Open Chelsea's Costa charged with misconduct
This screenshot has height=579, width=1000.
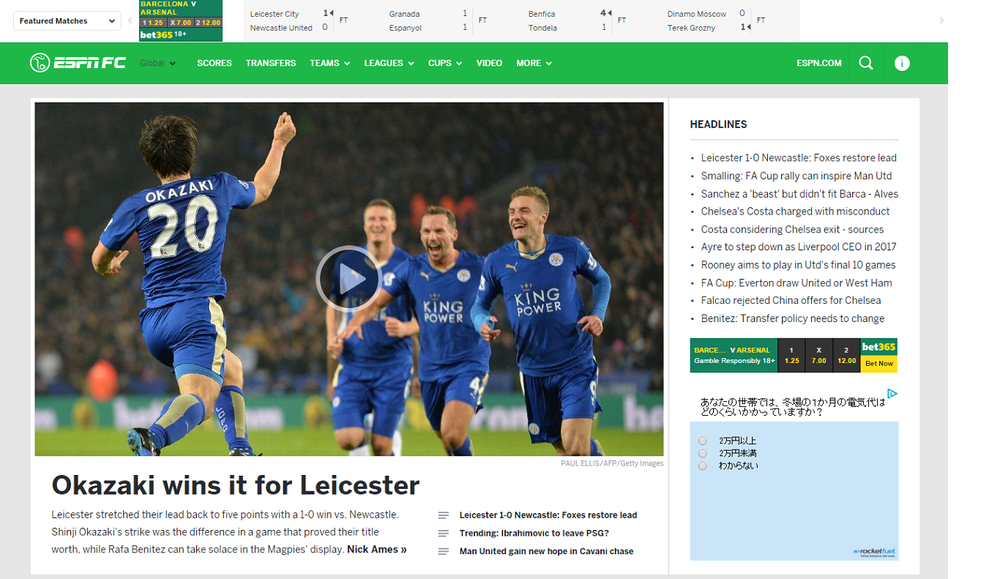coord(795,212)
